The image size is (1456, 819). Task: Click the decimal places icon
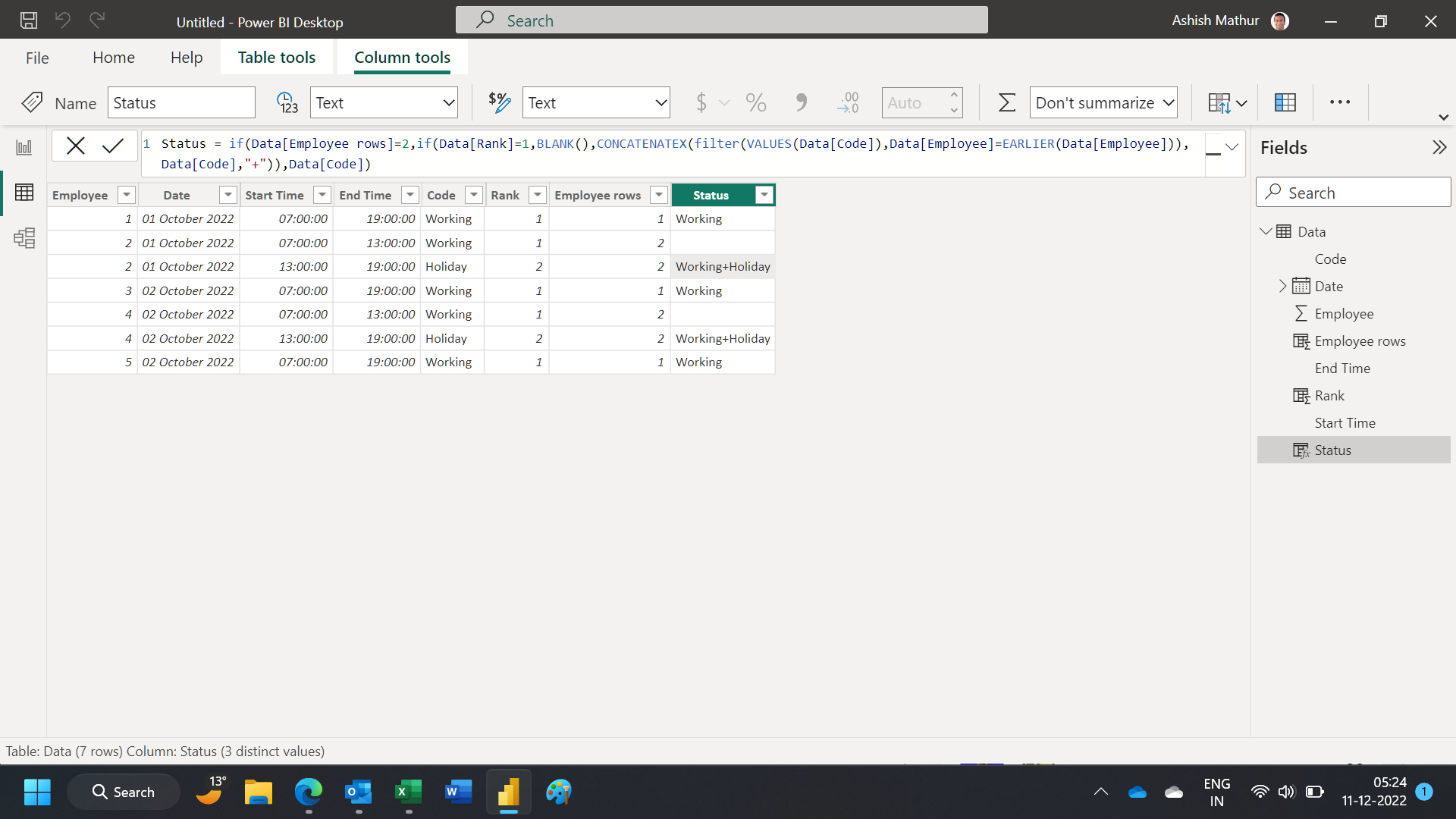pos(848,102)
